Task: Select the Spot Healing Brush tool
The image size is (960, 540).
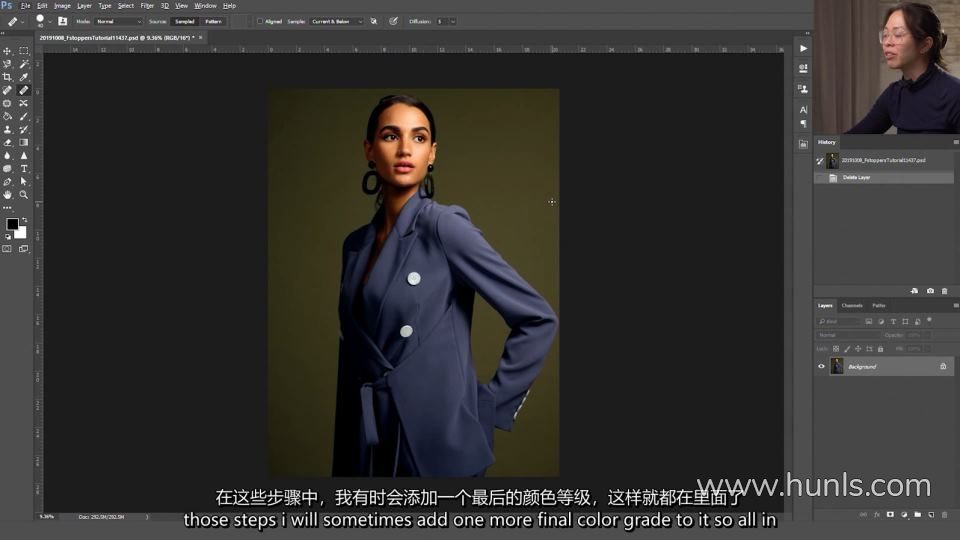Action: pos(7,91)
